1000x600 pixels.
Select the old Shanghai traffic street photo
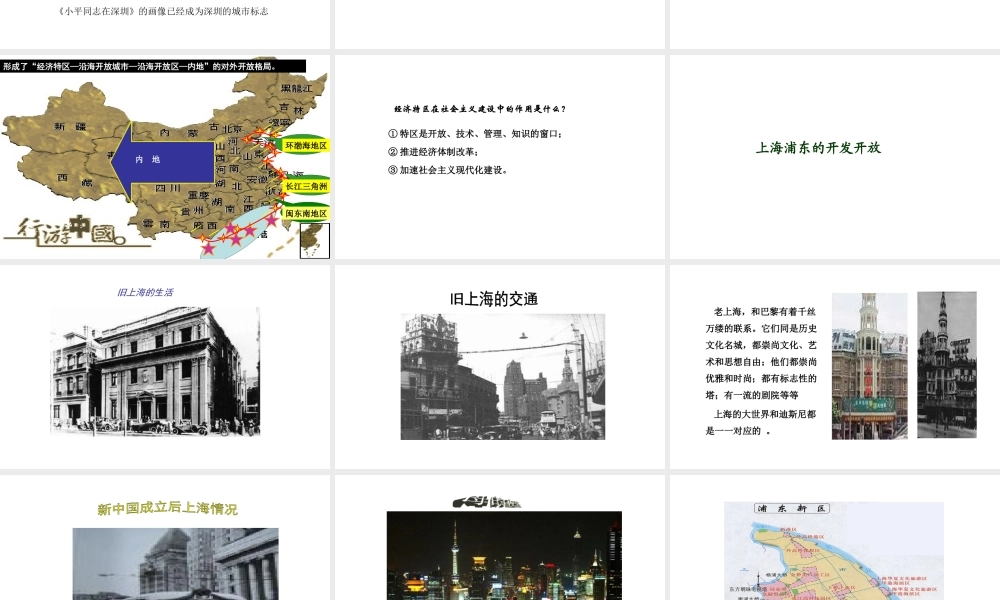click(502, 376)
